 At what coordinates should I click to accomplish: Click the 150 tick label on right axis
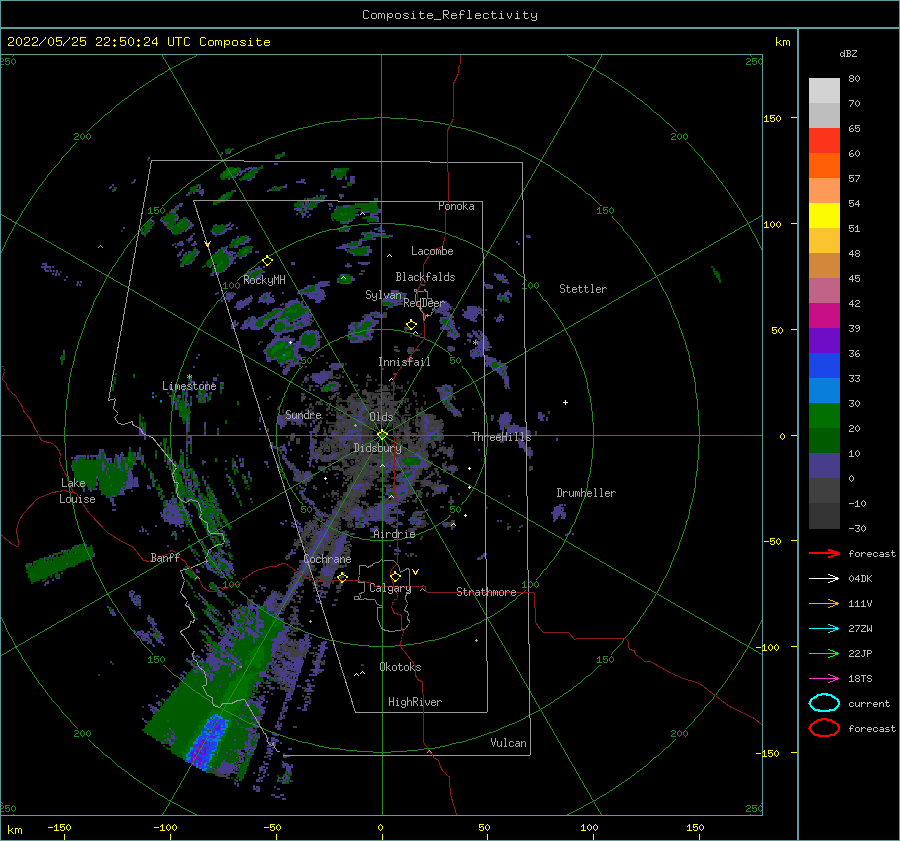click(772, 118)
